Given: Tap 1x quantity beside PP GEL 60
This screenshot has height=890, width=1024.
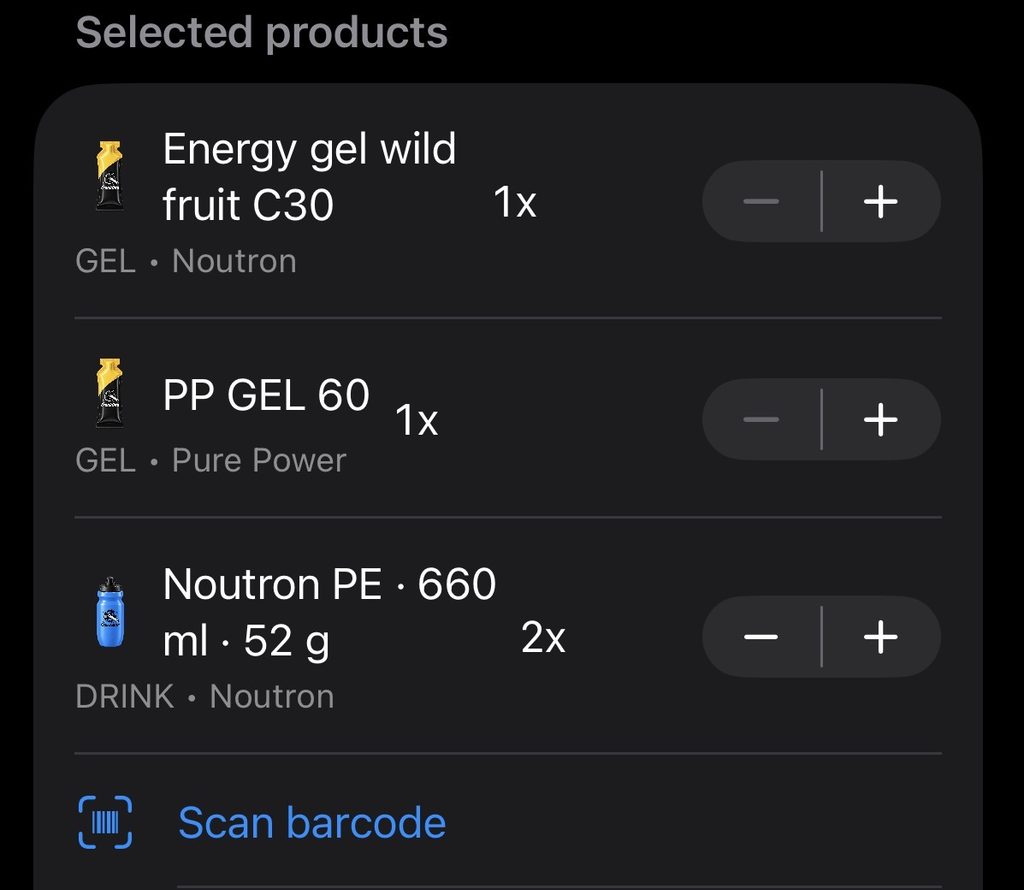Looking at the screenshot, I should 417,419.
